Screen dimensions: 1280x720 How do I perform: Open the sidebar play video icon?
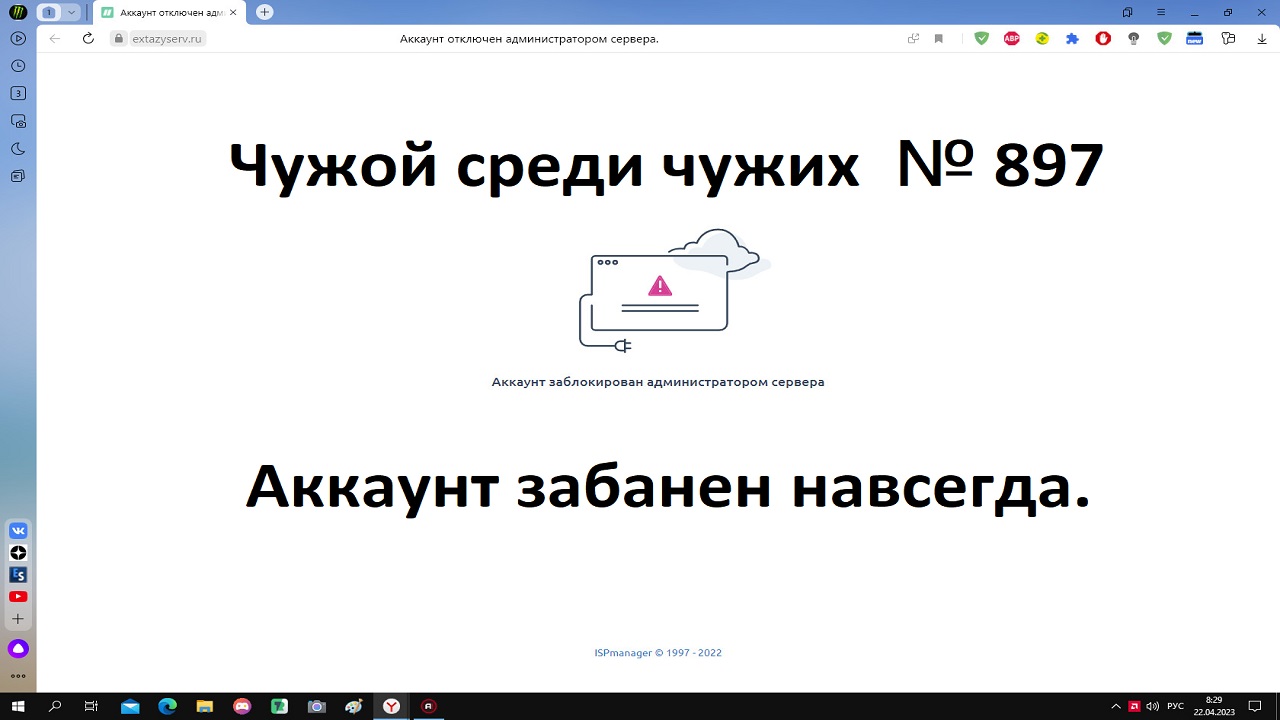point(18,39)
